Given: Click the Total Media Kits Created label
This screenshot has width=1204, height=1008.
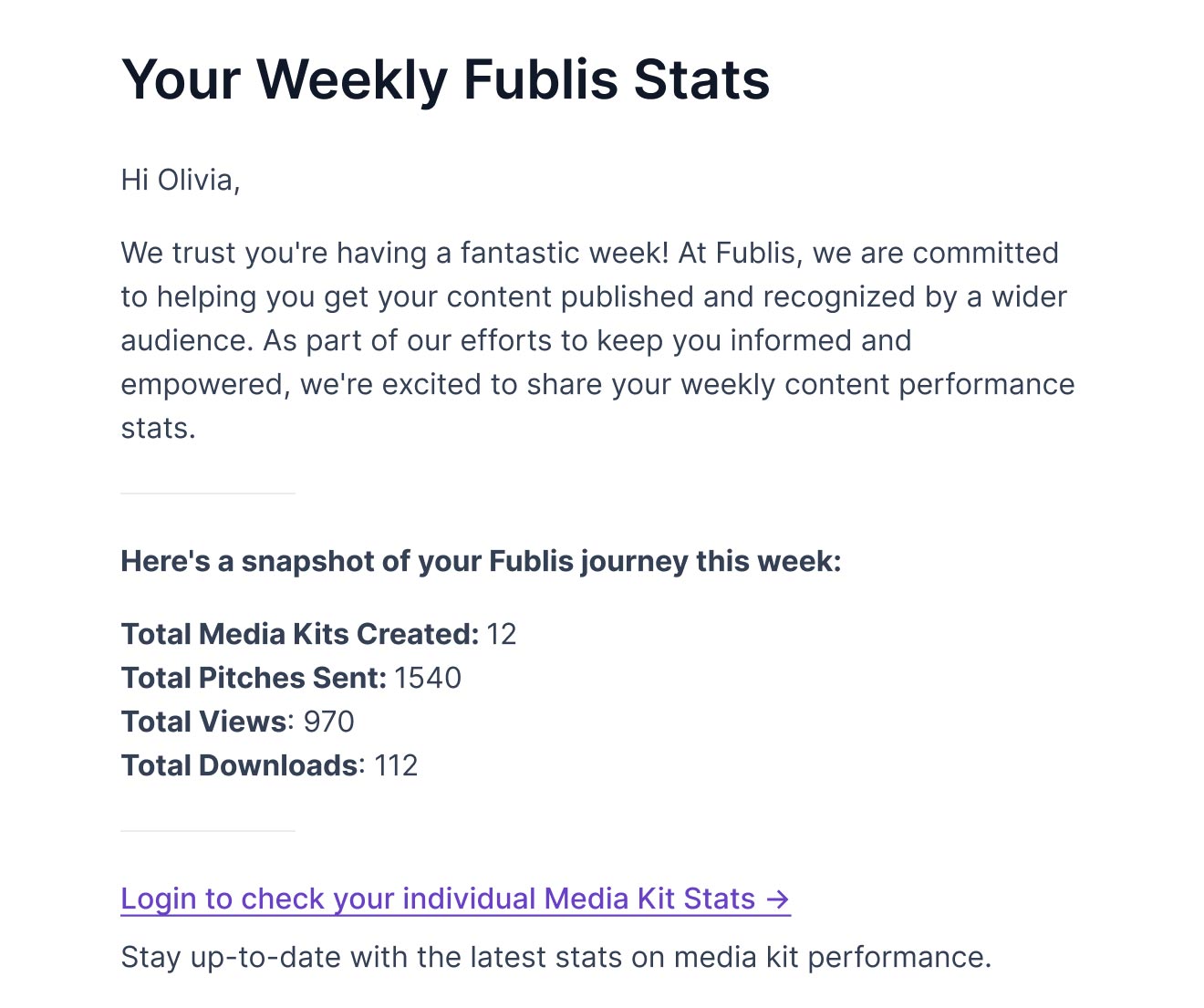Looking at the screenshot, I should point(299,634).
